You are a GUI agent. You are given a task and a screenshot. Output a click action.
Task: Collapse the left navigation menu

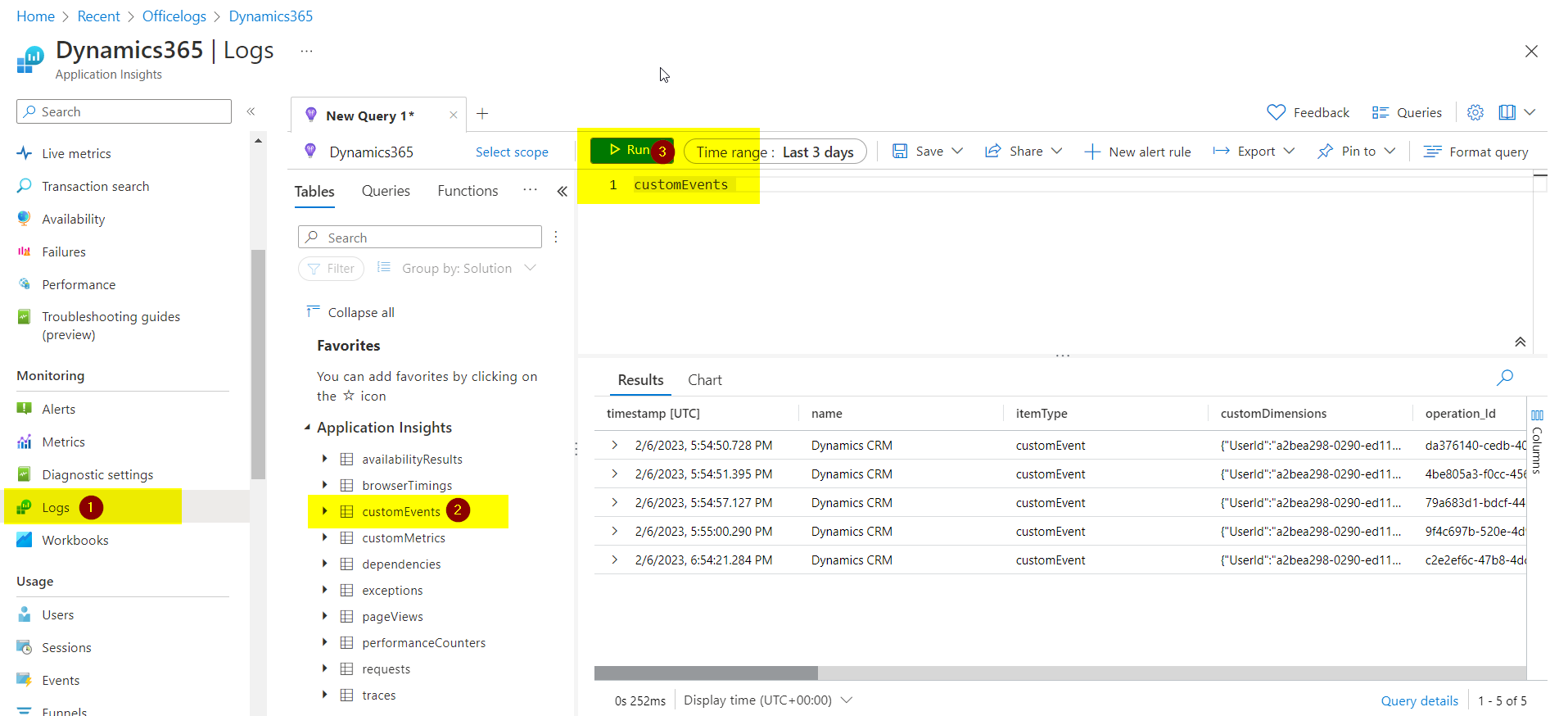251,111
